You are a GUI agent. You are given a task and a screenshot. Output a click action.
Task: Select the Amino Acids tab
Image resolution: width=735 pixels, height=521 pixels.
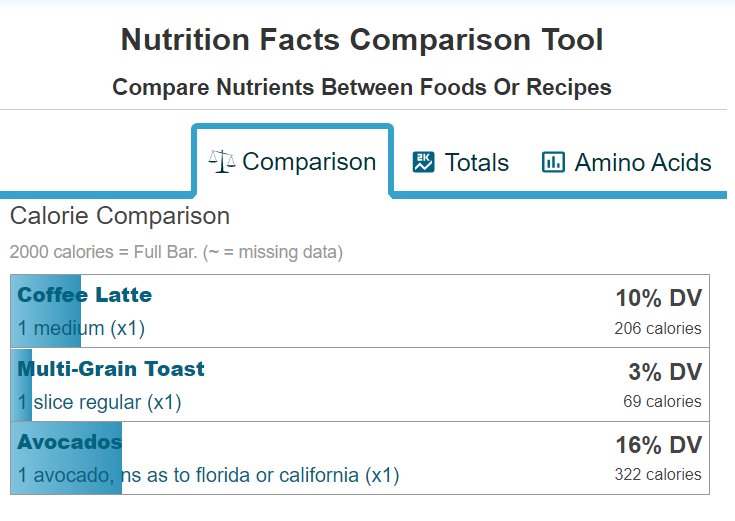click(642, 163)
